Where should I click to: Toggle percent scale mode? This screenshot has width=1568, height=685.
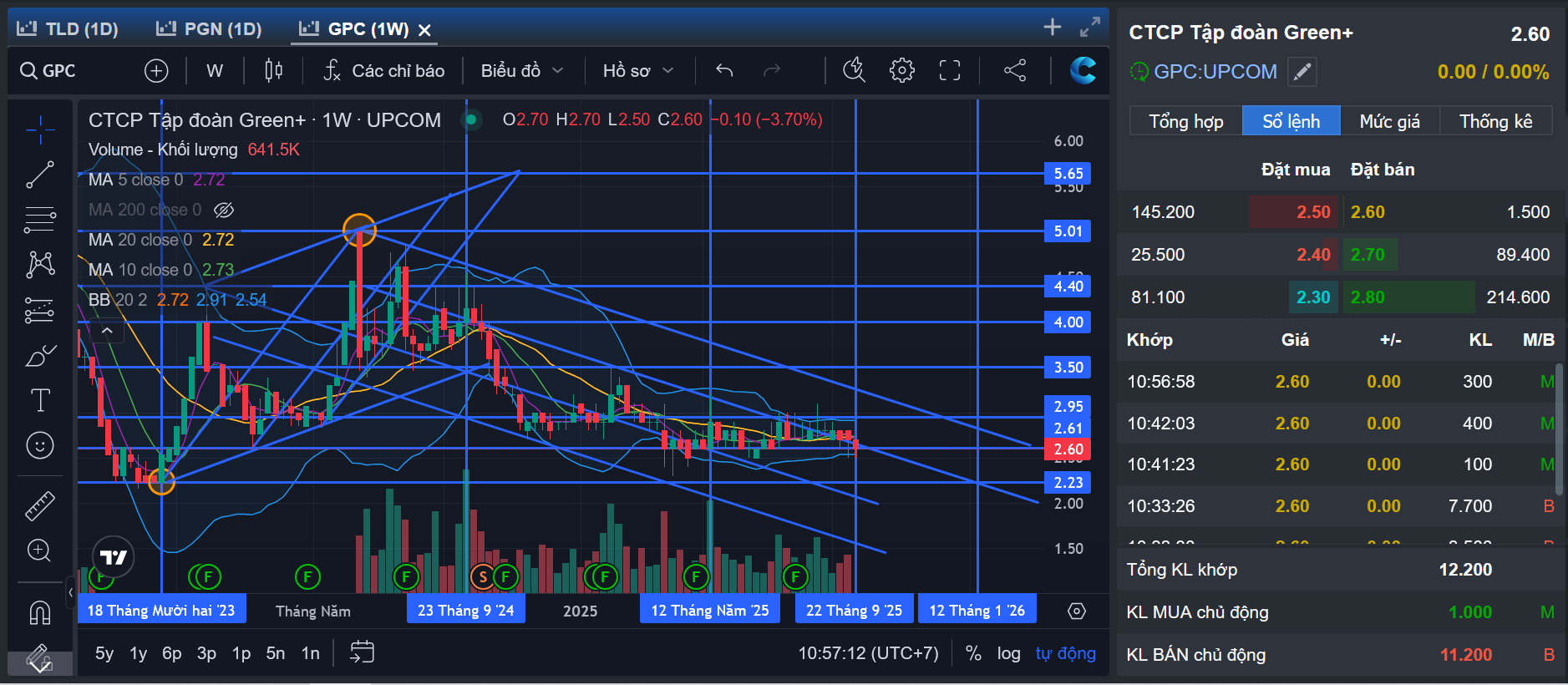973,653
